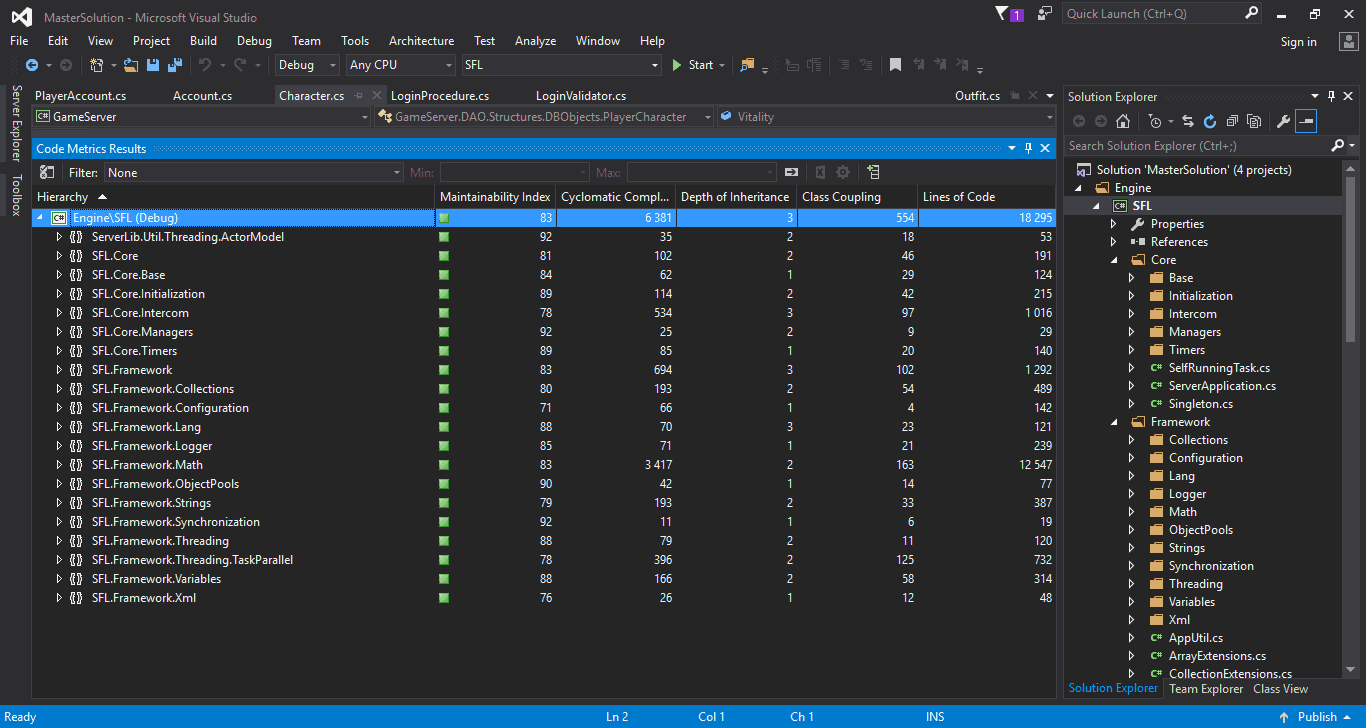Screen dimensions: 1366x728
Task: Toggle a bookmark using the bookmark icon
Action: (895, 65)
